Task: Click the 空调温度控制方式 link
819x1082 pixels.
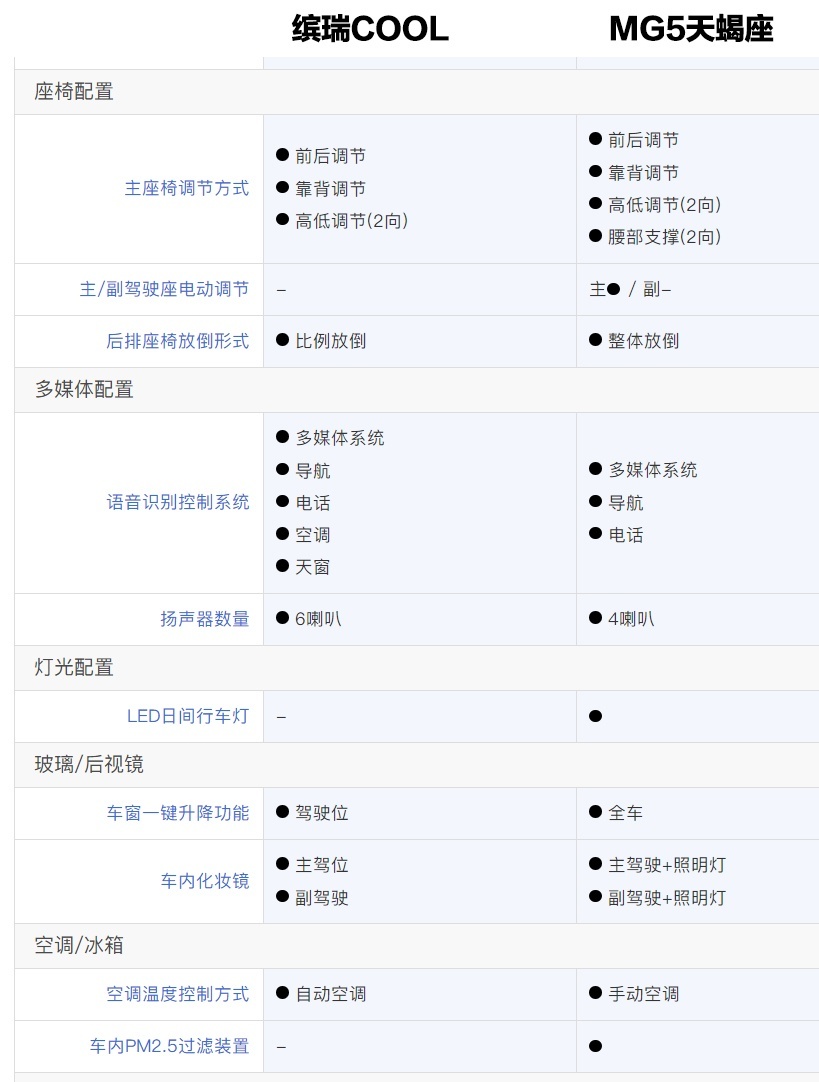Action: (177, 994)
